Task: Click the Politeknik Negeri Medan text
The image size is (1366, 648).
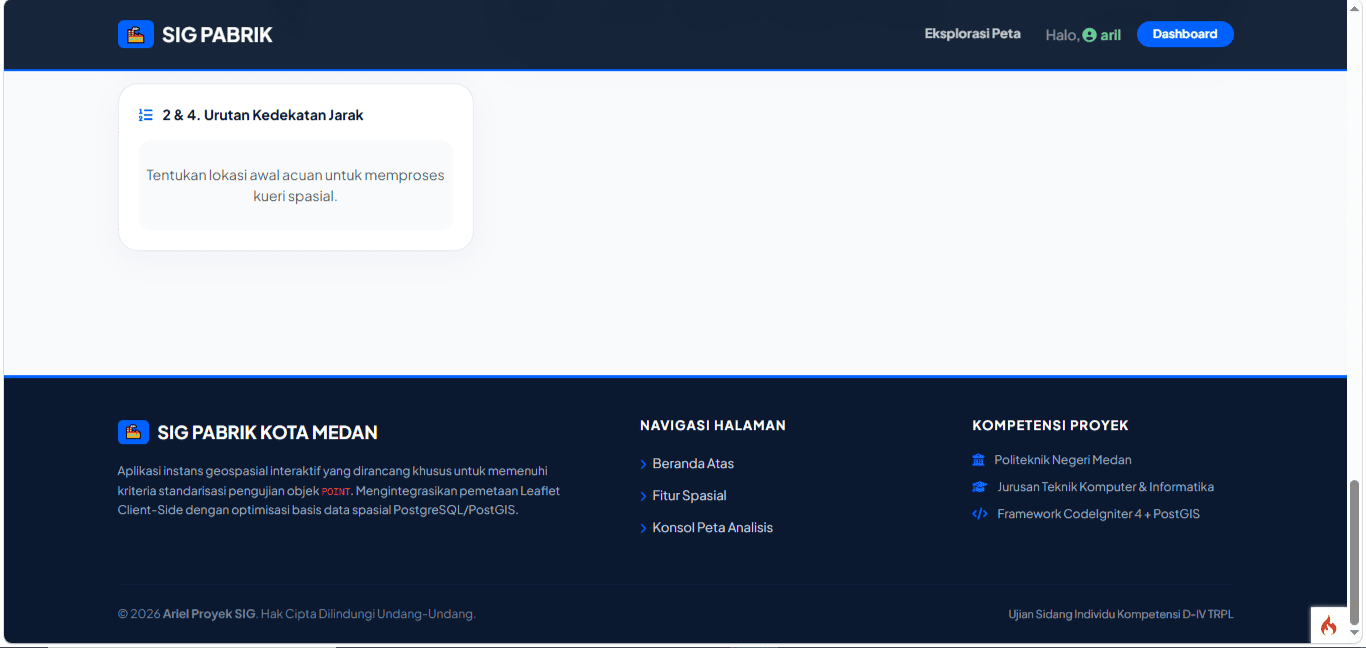Action: (1063, 460)
